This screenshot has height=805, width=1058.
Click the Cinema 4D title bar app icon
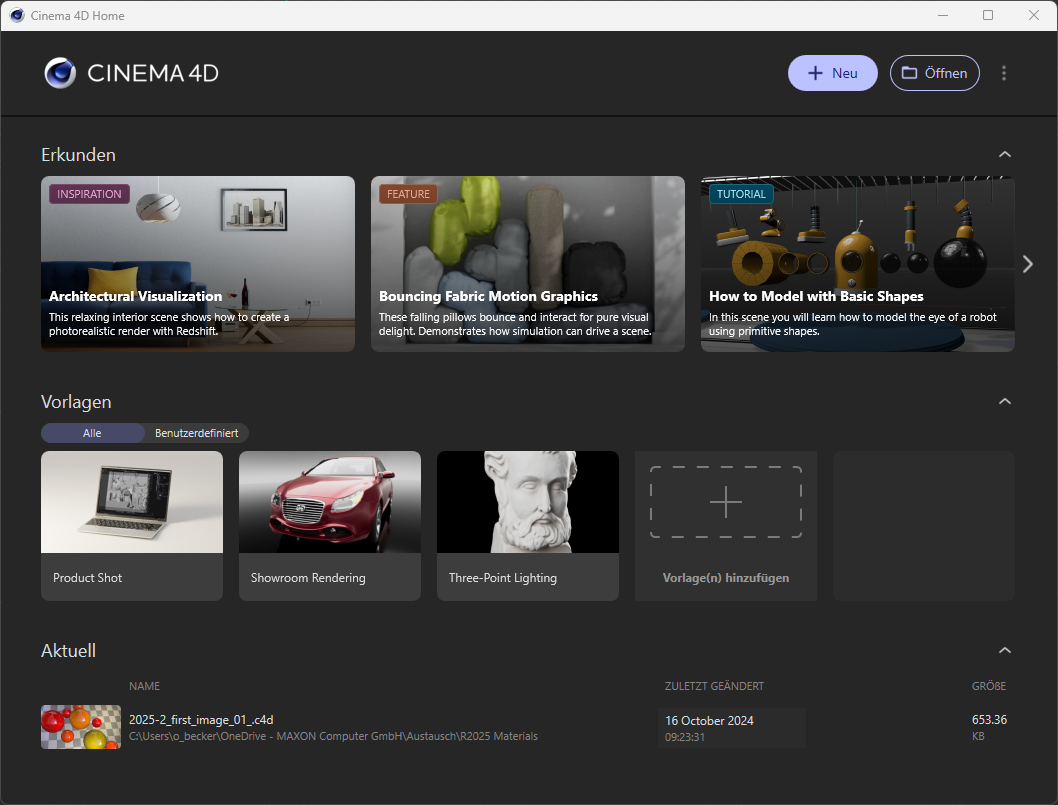17,16
